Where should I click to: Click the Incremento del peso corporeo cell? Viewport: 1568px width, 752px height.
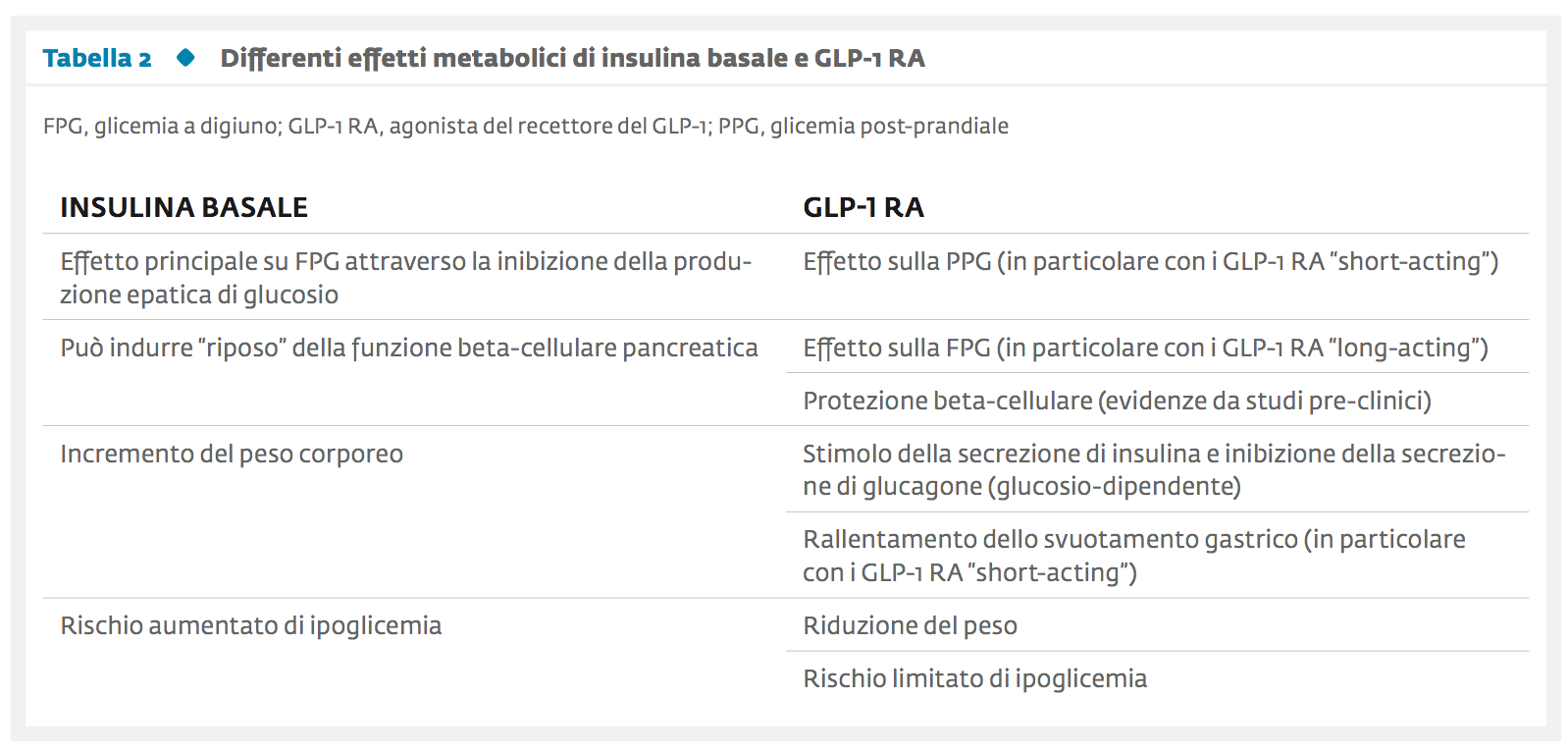(x=232, y=455)
